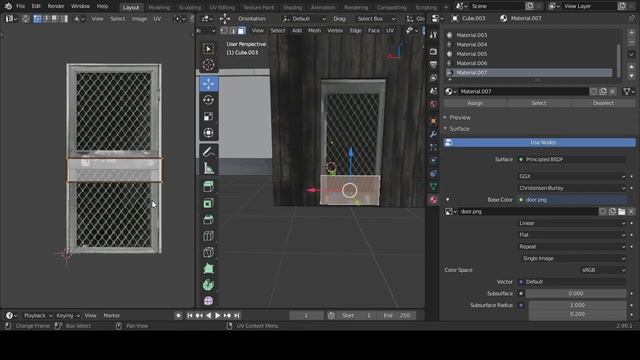Remove the selected material slot
640x360 pixels.
tap(631, 42)
